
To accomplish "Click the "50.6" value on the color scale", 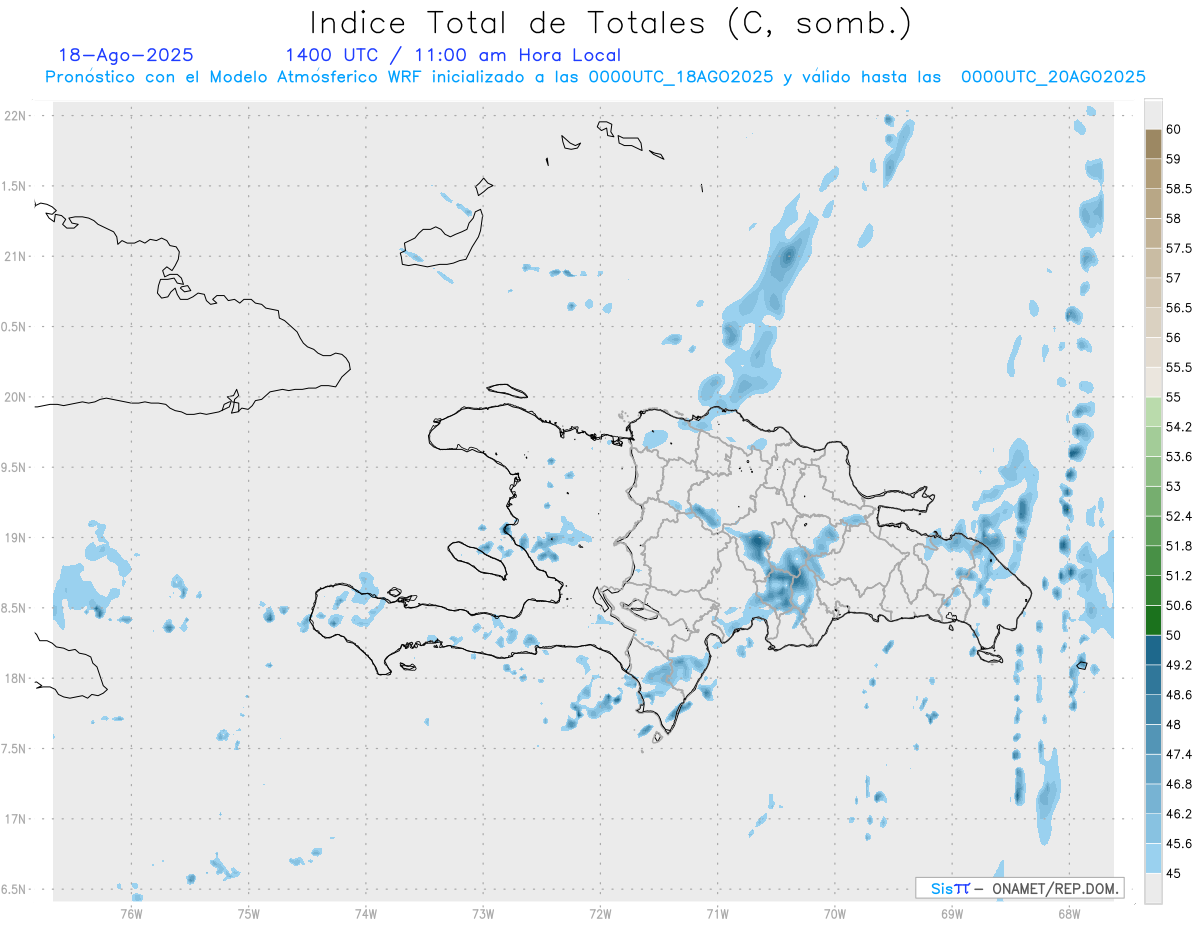I will [1179, 606].
